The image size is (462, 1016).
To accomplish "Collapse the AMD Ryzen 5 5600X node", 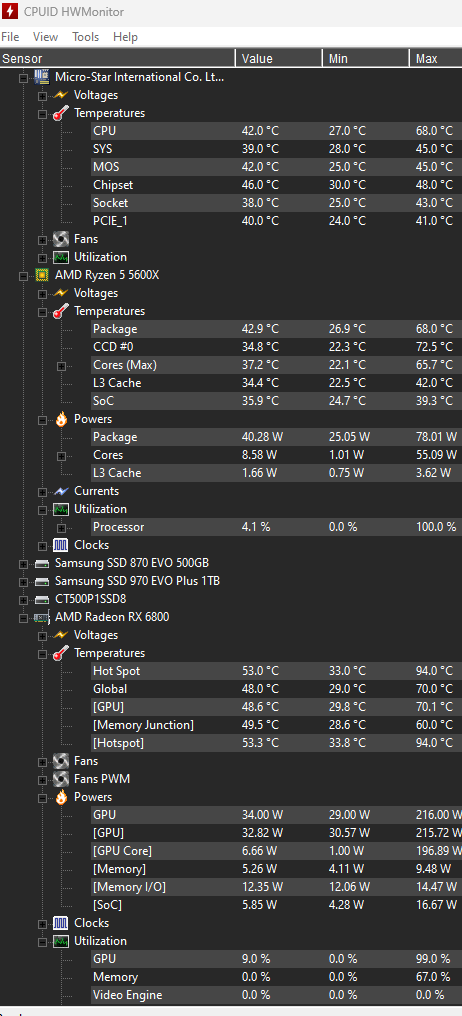I will coord(24,275).
